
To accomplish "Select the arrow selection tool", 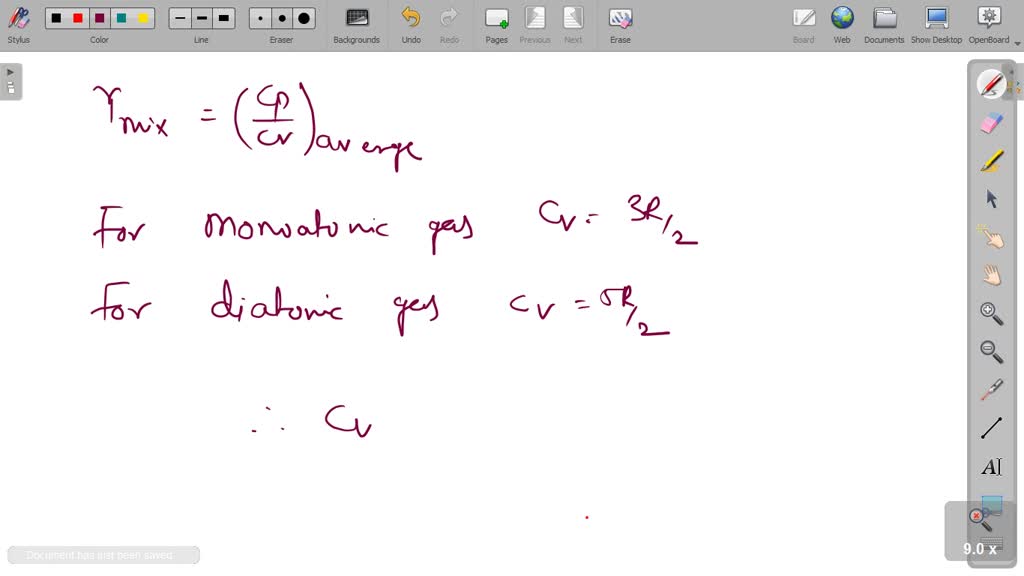I will (x=990, y=198).
